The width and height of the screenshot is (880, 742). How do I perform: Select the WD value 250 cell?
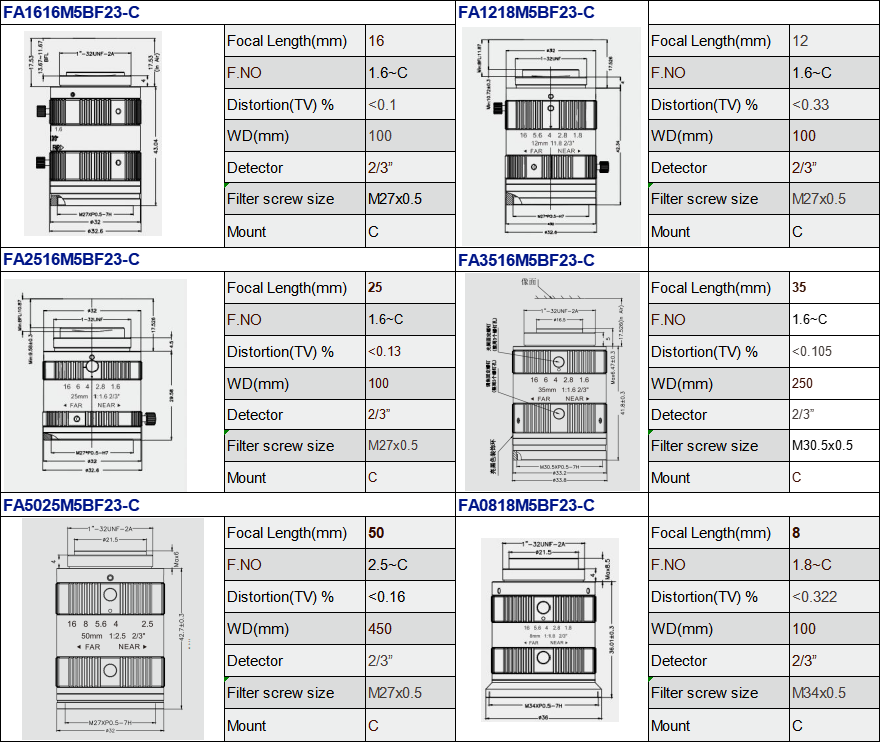(x=832, y=383)
